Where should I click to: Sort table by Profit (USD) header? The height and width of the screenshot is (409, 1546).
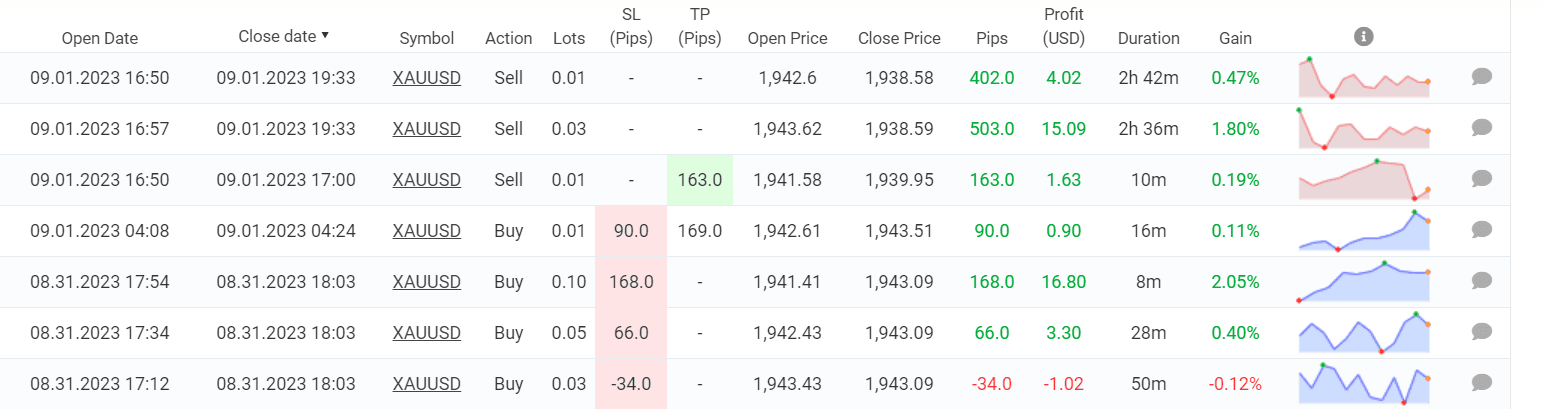coord(1063,27)
